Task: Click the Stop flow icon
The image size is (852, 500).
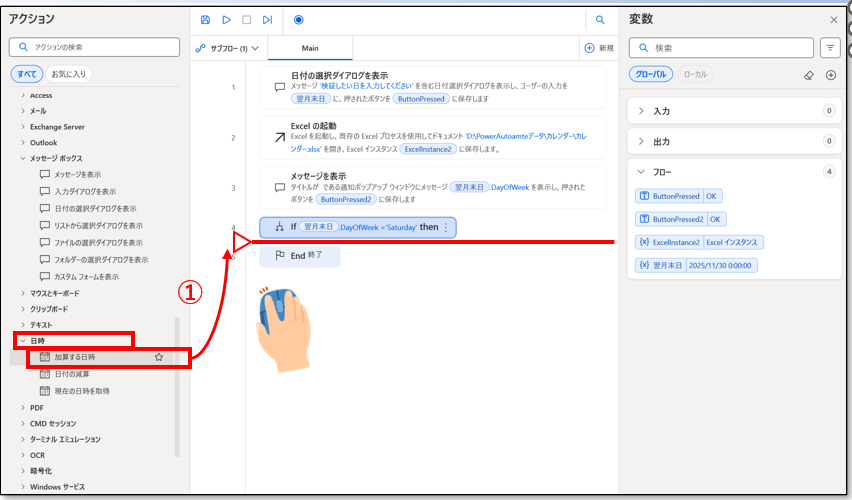Action: 247,19
